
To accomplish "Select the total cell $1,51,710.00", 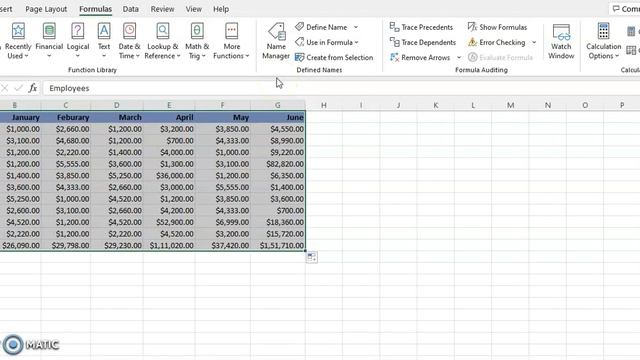I will [278, 246].
